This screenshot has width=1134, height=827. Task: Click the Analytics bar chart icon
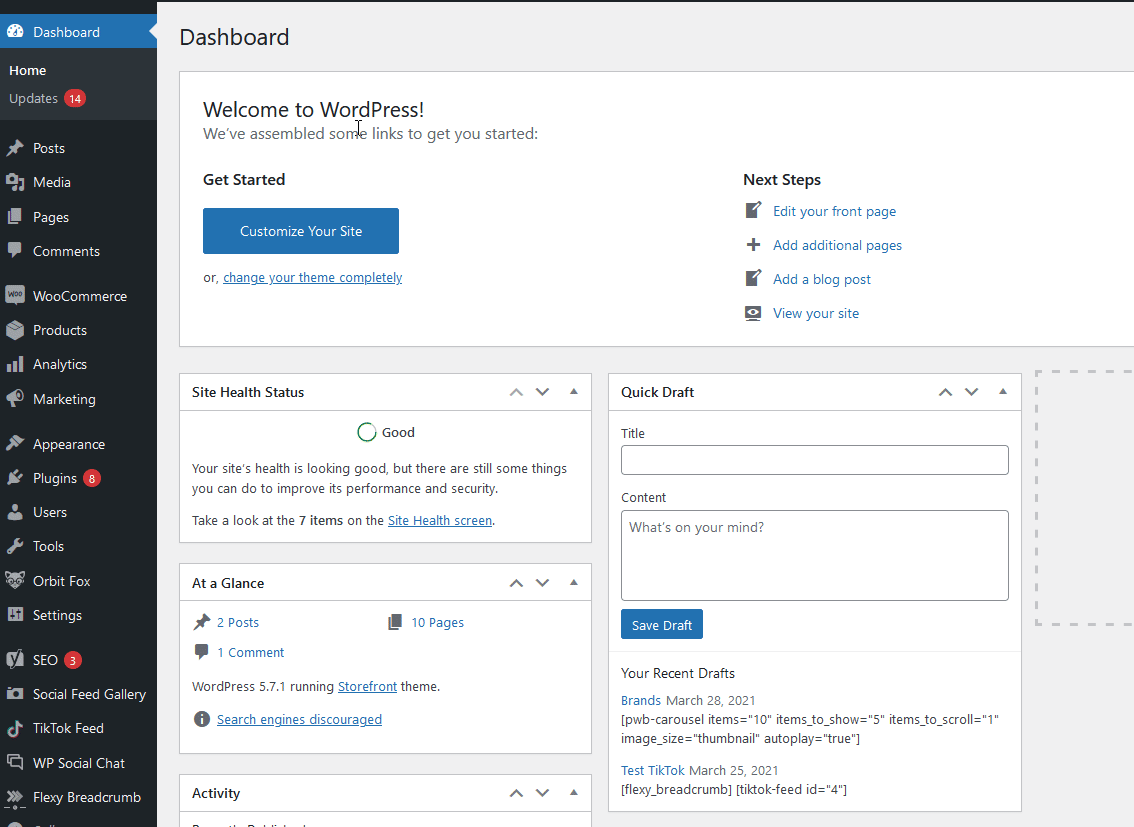(15, 364)
